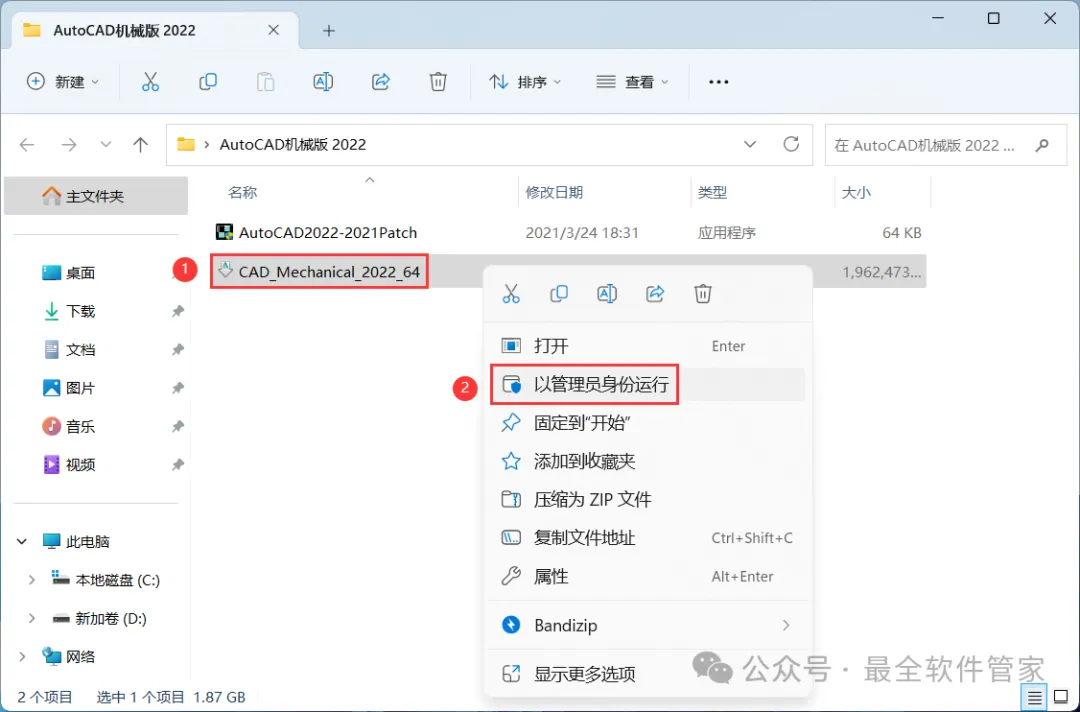The height and width of the screenshot is (712, 1080).
Task: Open the 查看 view dropdown
Action: click(x=632, y=82)
